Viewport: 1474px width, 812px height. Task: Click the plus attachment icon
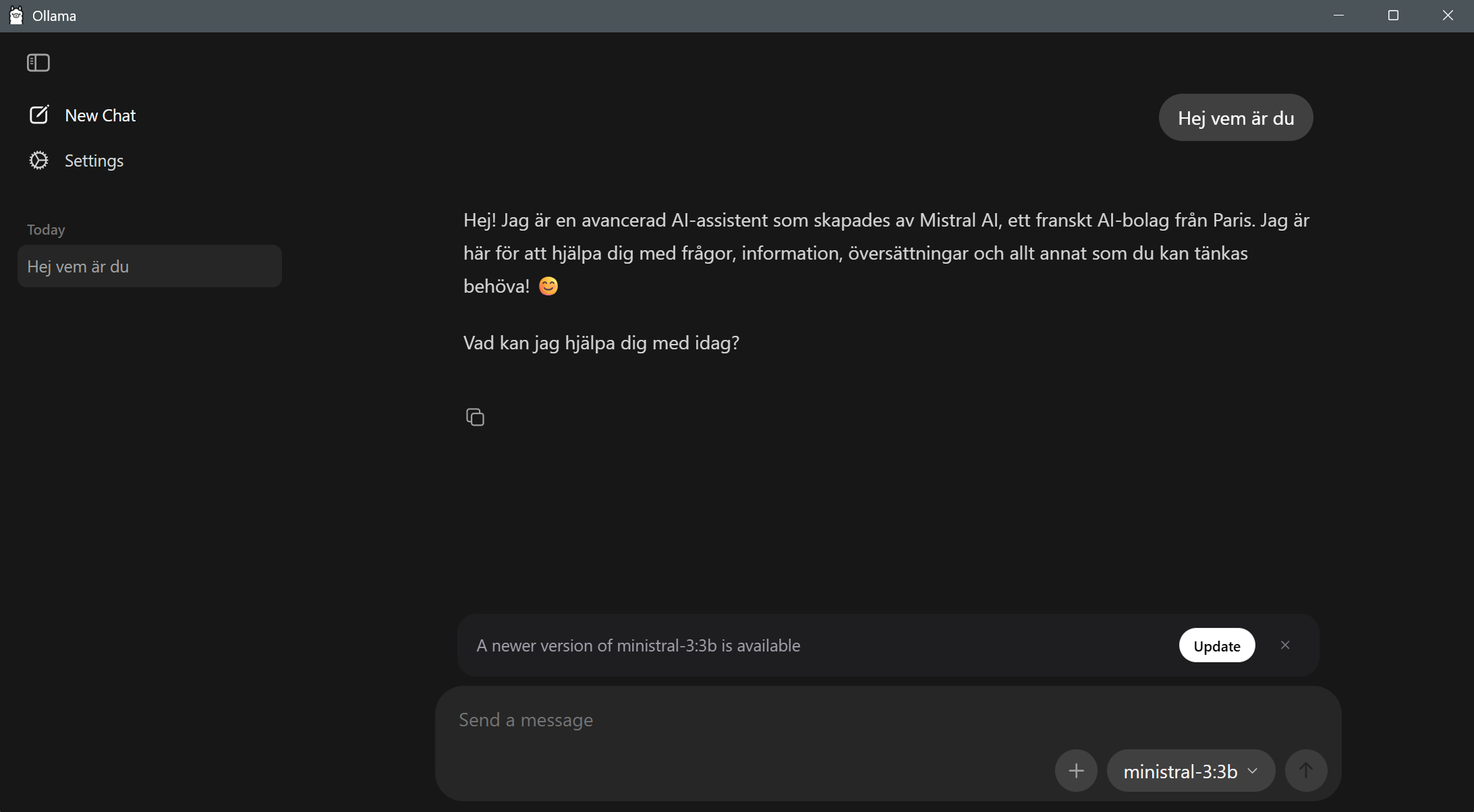(x=1076, y=770)
